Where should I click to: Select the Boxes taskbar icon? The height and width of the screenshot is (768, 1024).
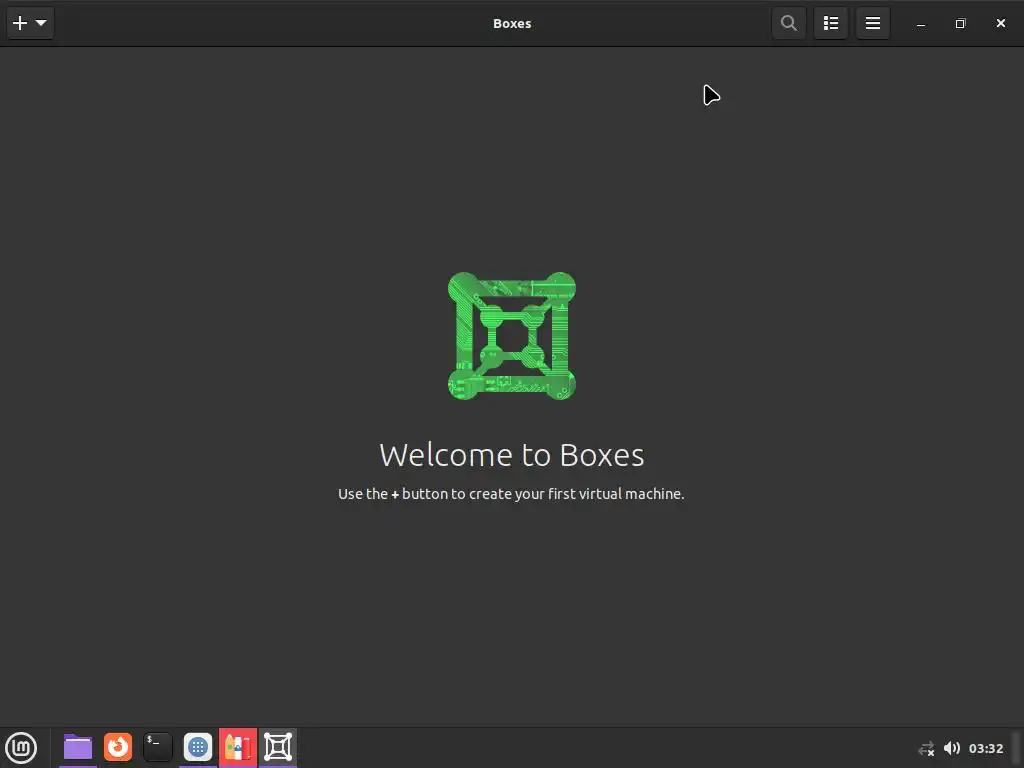278,747
